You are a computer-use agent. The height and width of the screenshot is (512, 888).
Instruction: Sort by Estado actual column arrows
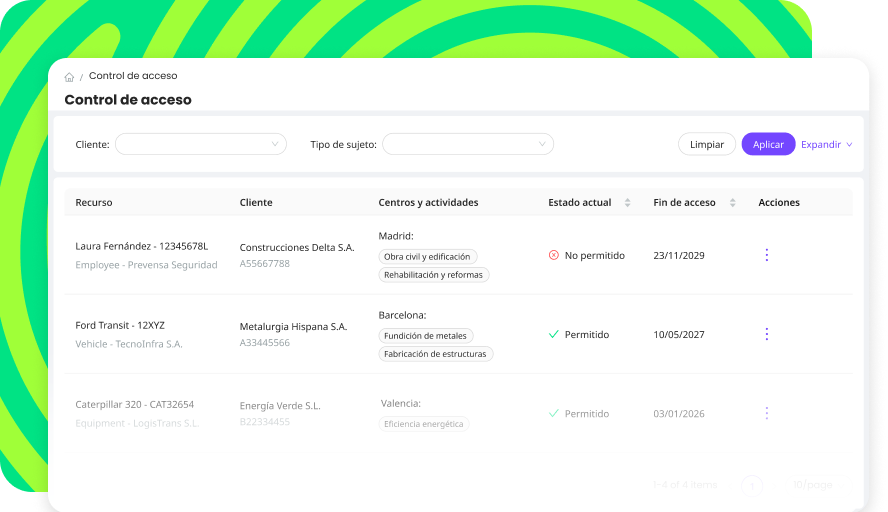627,203
